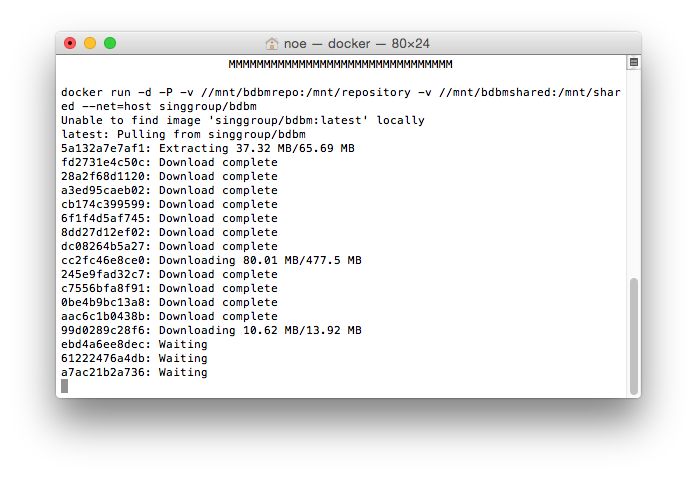Click the 'latest: Pulling from singgroup/bdbm' line
The height and width of the screenshot is (478, 697).
[183, 134]
